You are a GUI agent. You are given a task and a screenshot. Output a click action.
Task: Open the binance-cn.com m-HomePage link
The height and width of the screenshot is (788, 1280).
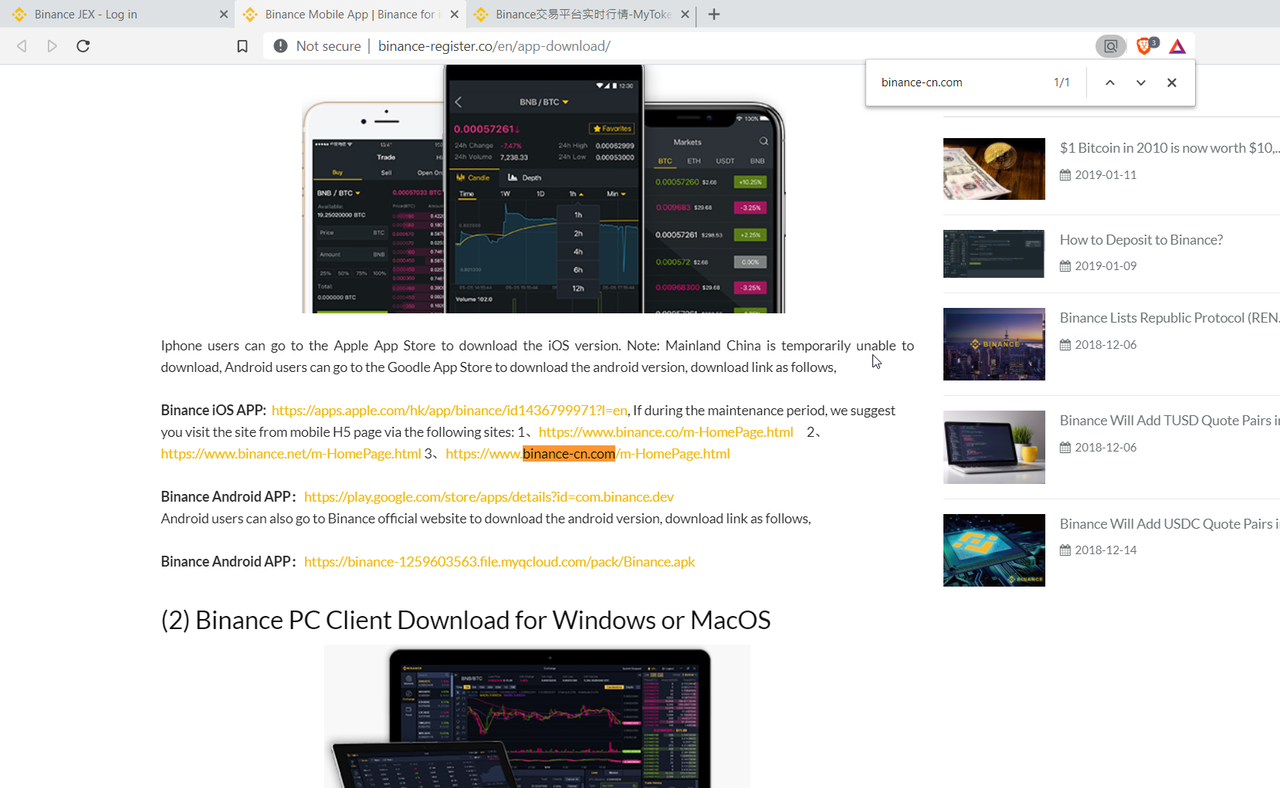tap(588, 453)
